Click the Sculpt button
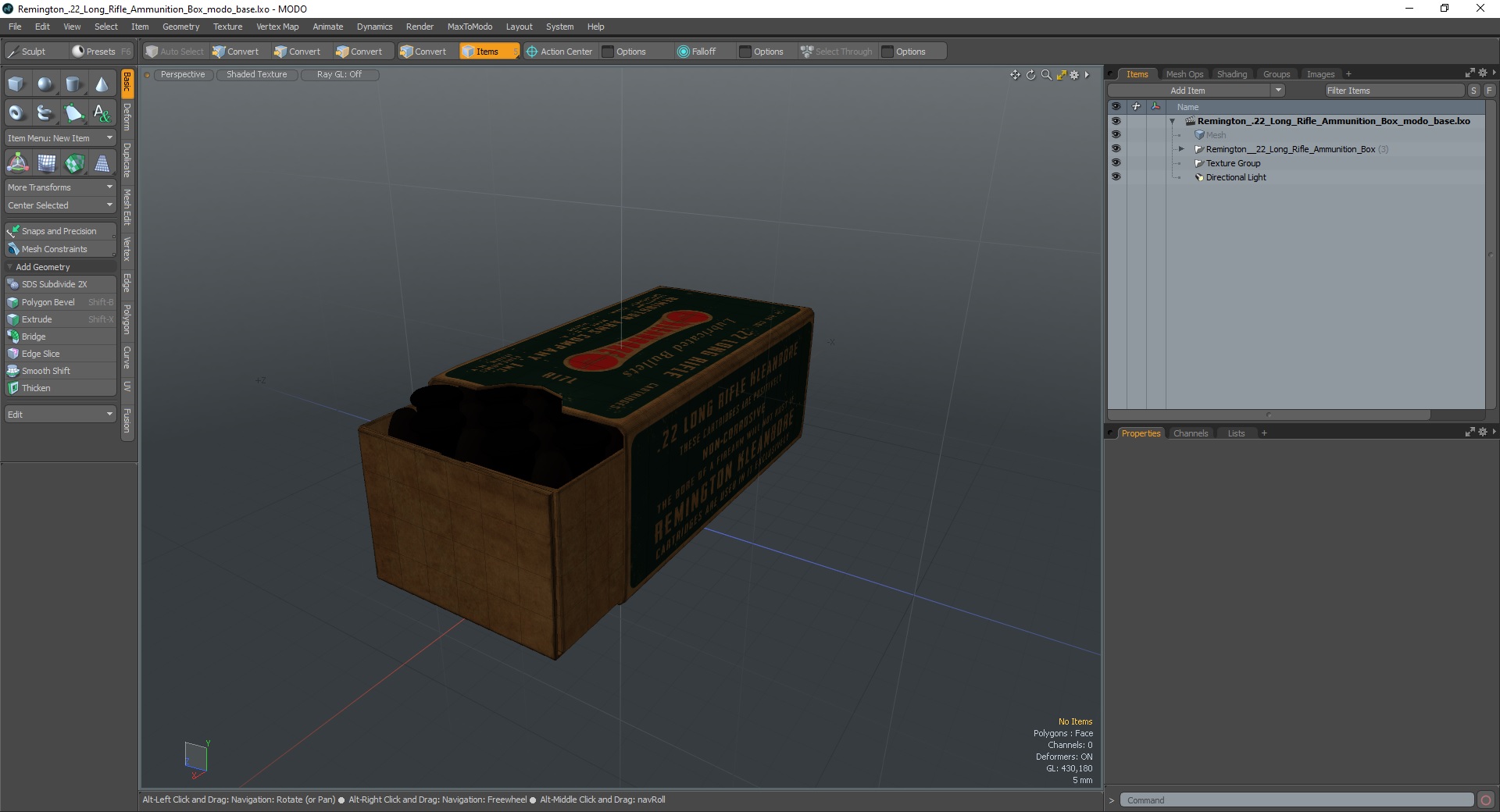The image size is (1500, 812). coord(34,52)
